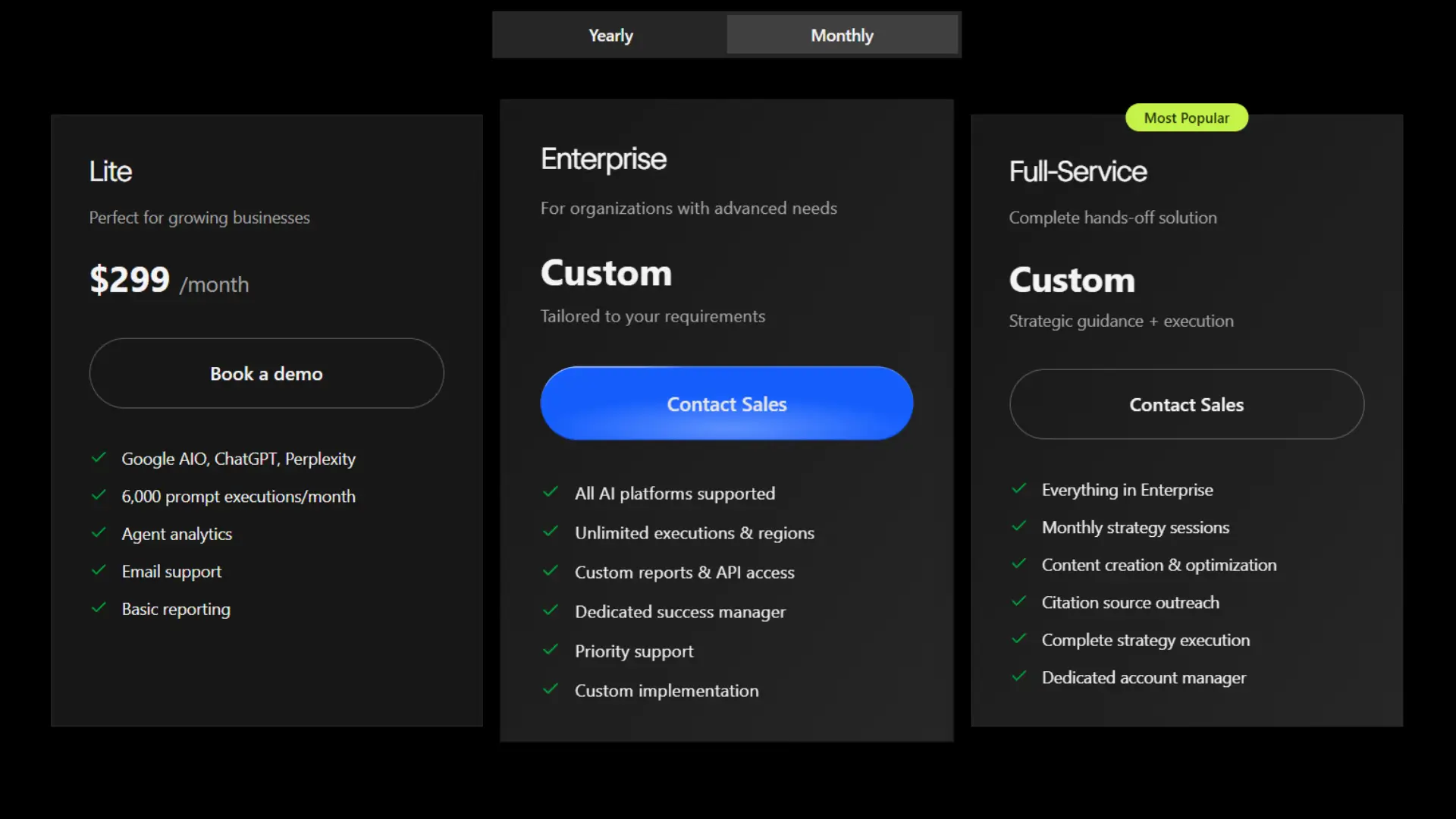Click the checkmark beside Google AIO, ChatGPT, Perplexity
Image resolution: width=1456 pixels, height=819 pixels.
(x=99, y=457)
